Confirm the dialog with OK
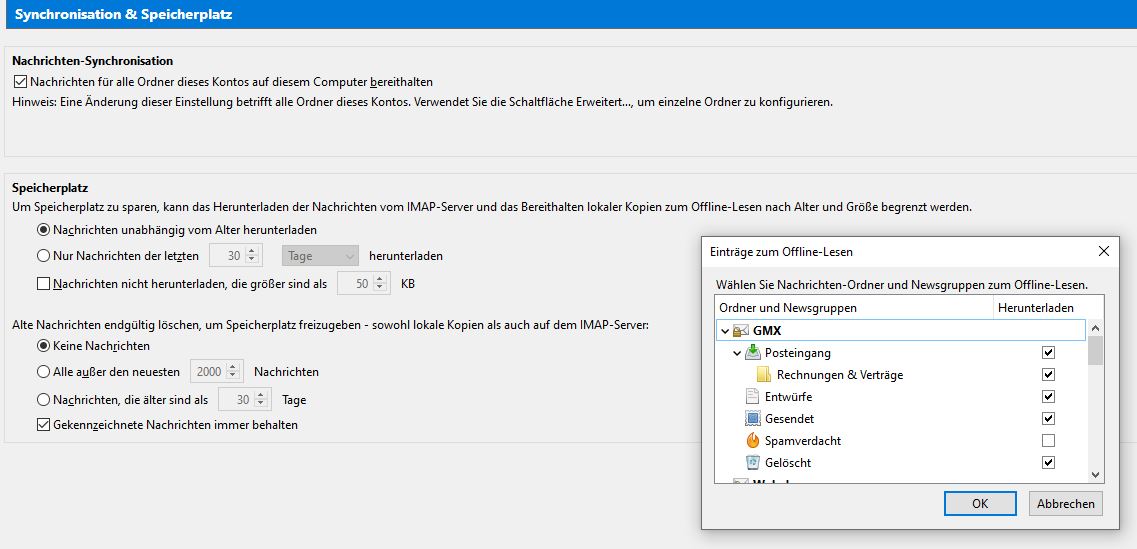The image size is (1137, 549). pos(980,504)
